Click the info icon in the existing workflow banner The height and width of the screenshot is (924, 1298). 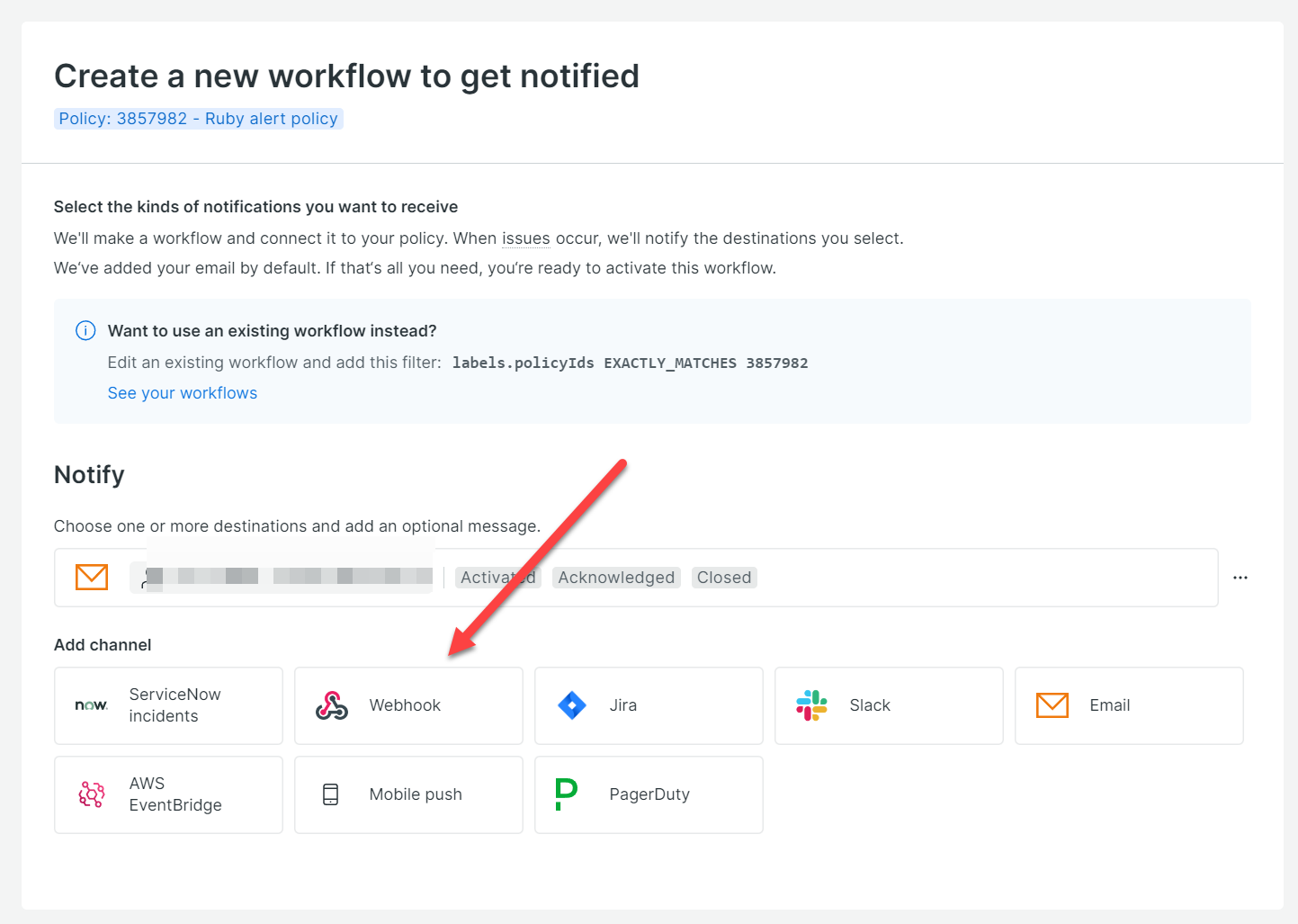(85, 331)
